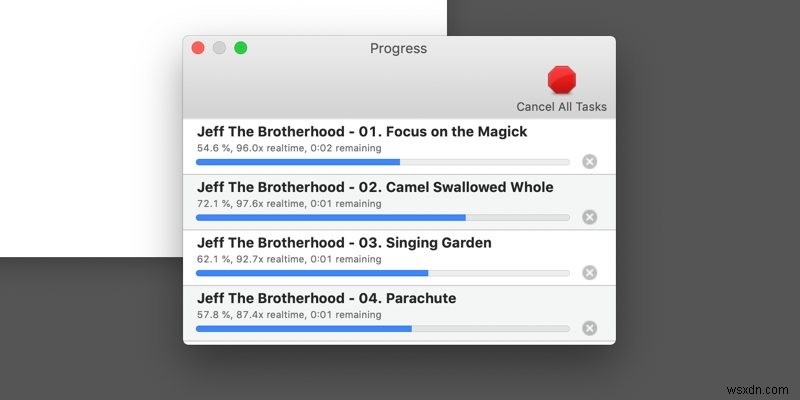The height and width of the screenshot is (400, 800).
Task: Click the Cancel All Tasks text label
Action: (561, 107)
